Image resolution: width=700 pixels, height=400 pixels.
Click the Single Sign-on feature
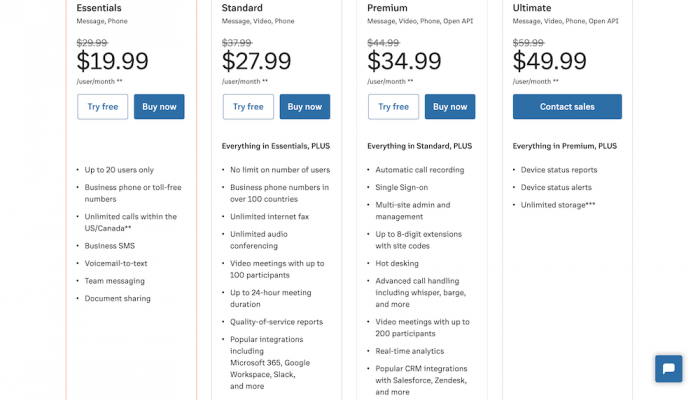click(402, 187)
